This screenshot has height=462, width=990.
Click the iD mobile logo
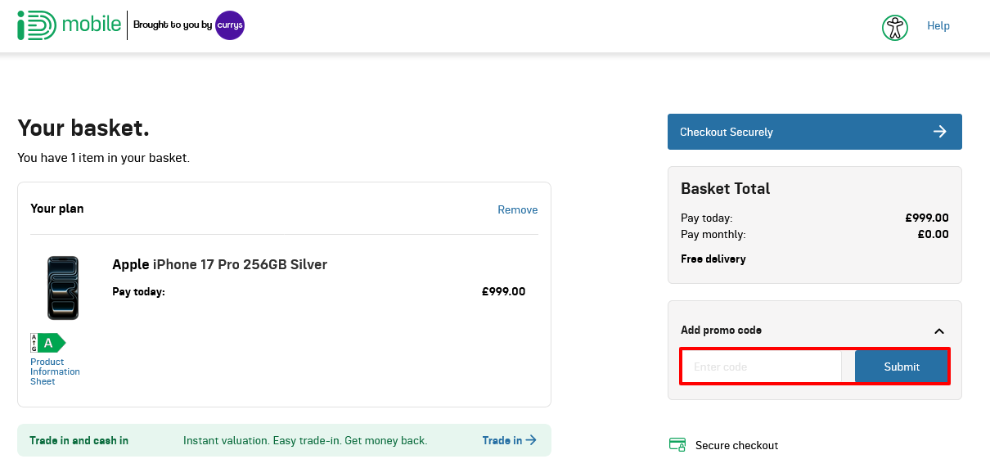coord(69,25)
